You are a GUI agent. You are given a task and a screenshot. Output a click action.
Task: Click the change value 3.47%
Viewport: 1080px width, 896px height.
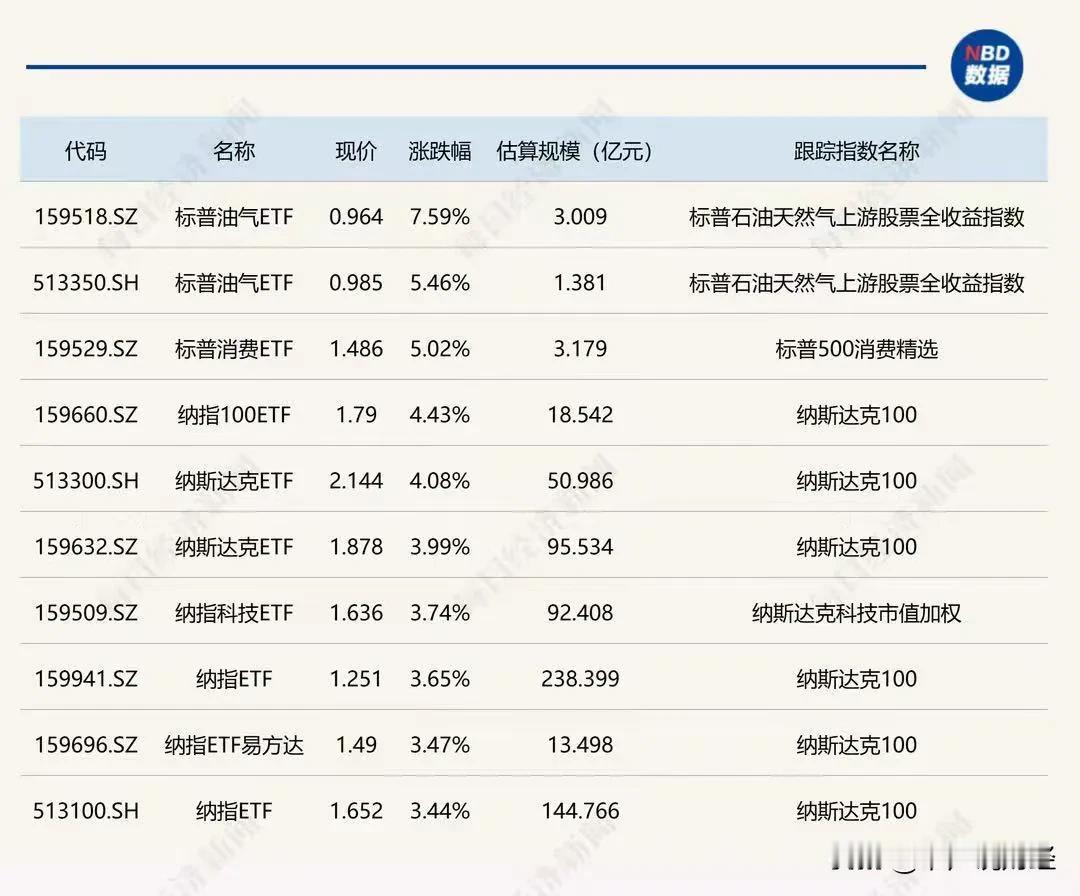(x=439, y=745)
